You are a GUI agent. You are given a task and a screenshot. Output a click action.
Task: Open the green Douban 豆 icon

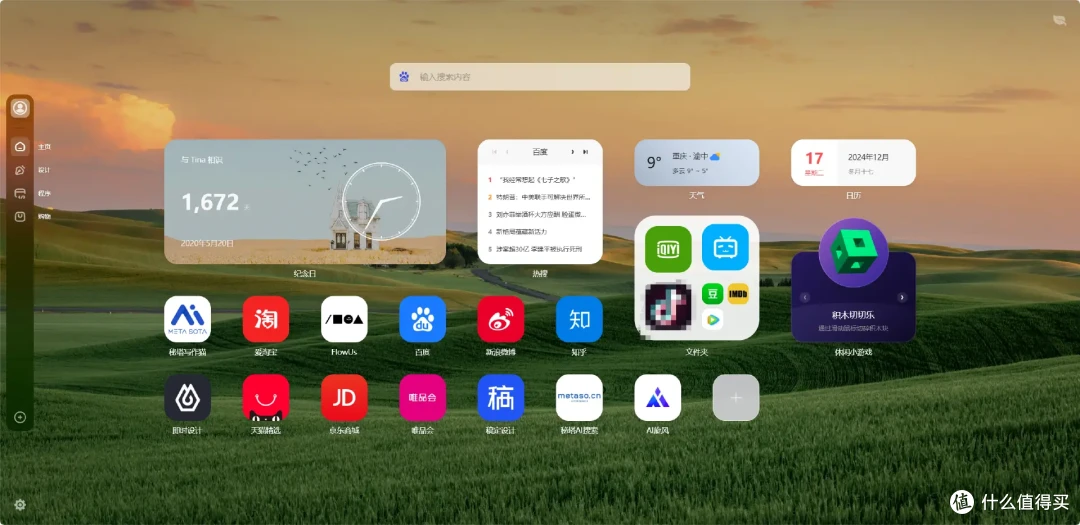(x=712, y=294)
